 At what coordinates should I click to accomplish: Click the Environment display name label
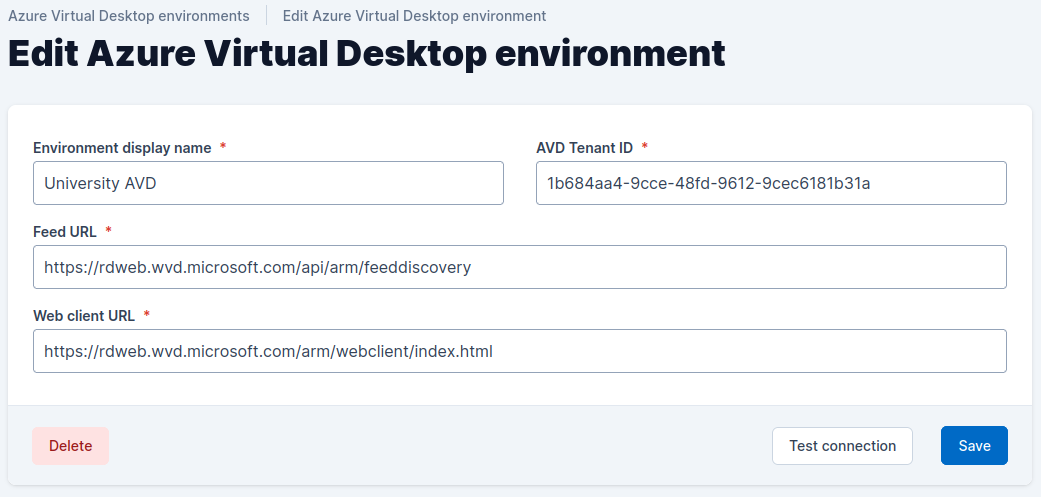pyautogui.click(x=122, y=147)
